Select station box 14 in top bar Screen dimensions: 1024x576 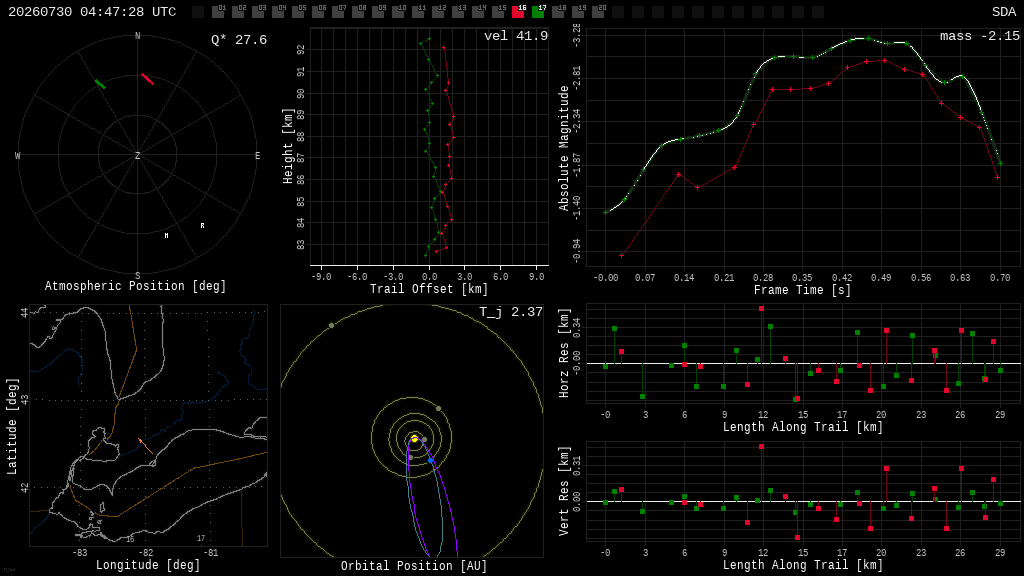pos(478,12)
